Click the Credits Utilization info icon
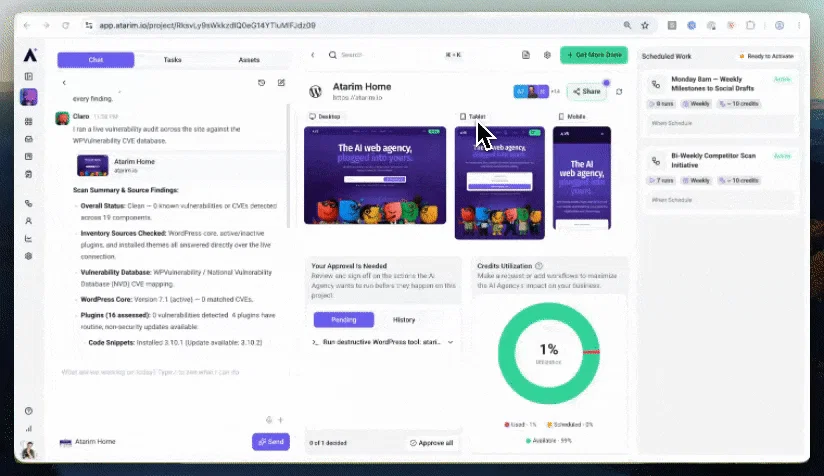The width and height of the screenshot is (824, 476). coord(539,266)
